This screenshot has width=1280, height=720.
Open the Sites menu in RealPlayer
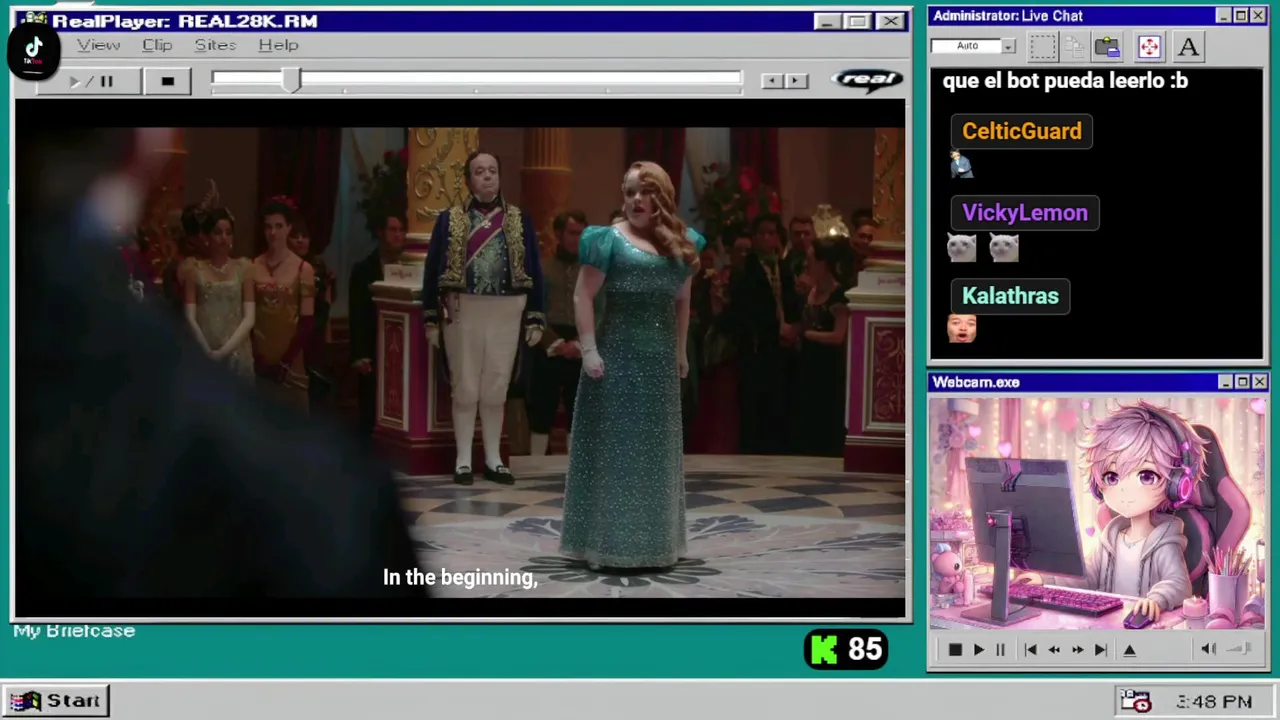[215, 45]
